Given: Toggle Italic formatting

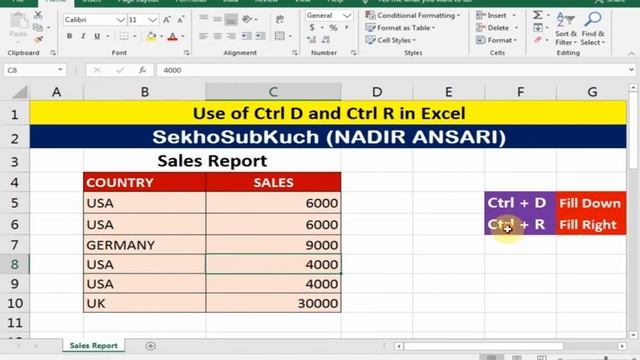Looking at the screenshot, I should point(83,36).
